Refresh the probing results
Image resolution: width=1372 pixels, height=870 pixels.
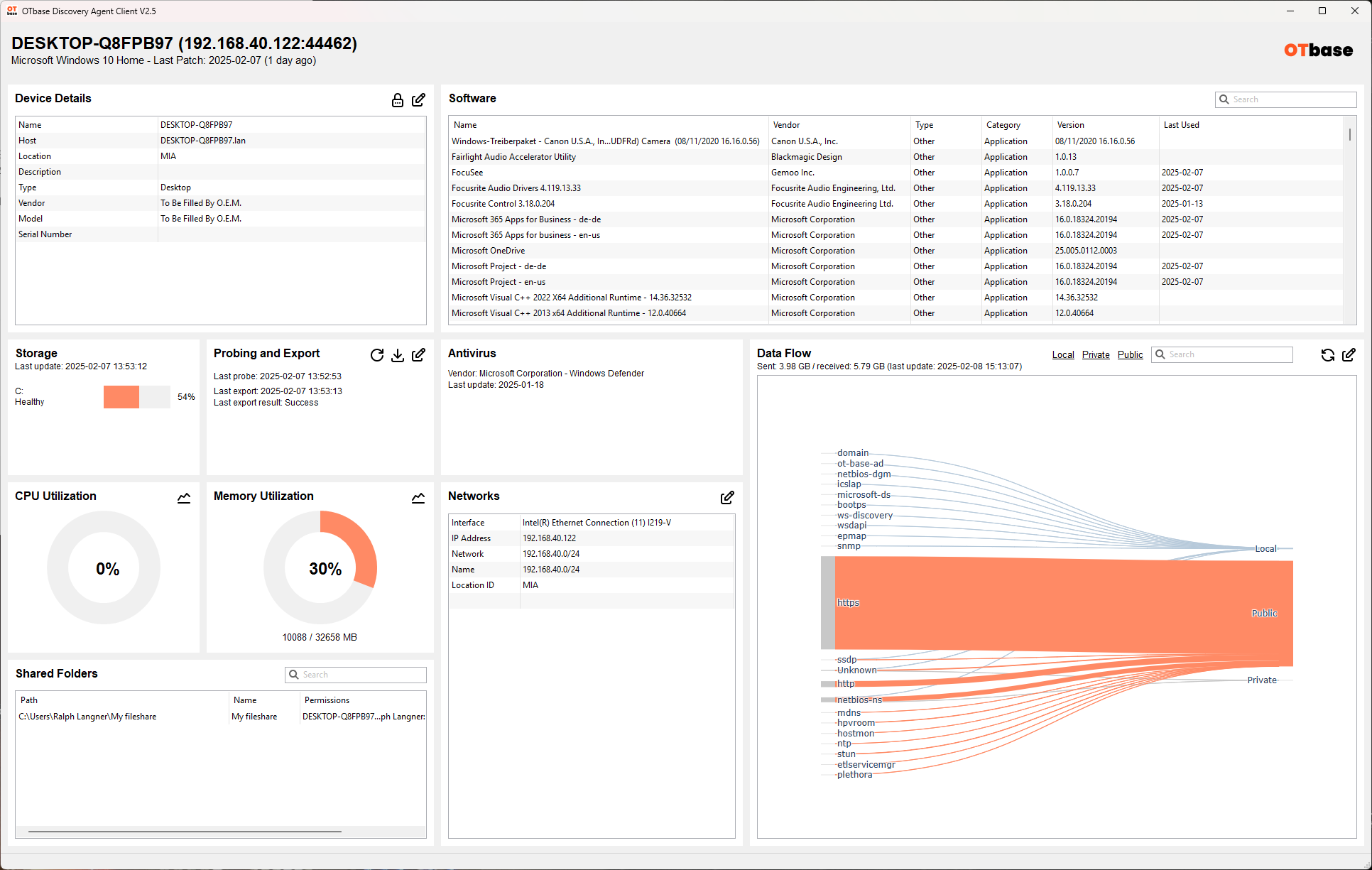(377, 355)
